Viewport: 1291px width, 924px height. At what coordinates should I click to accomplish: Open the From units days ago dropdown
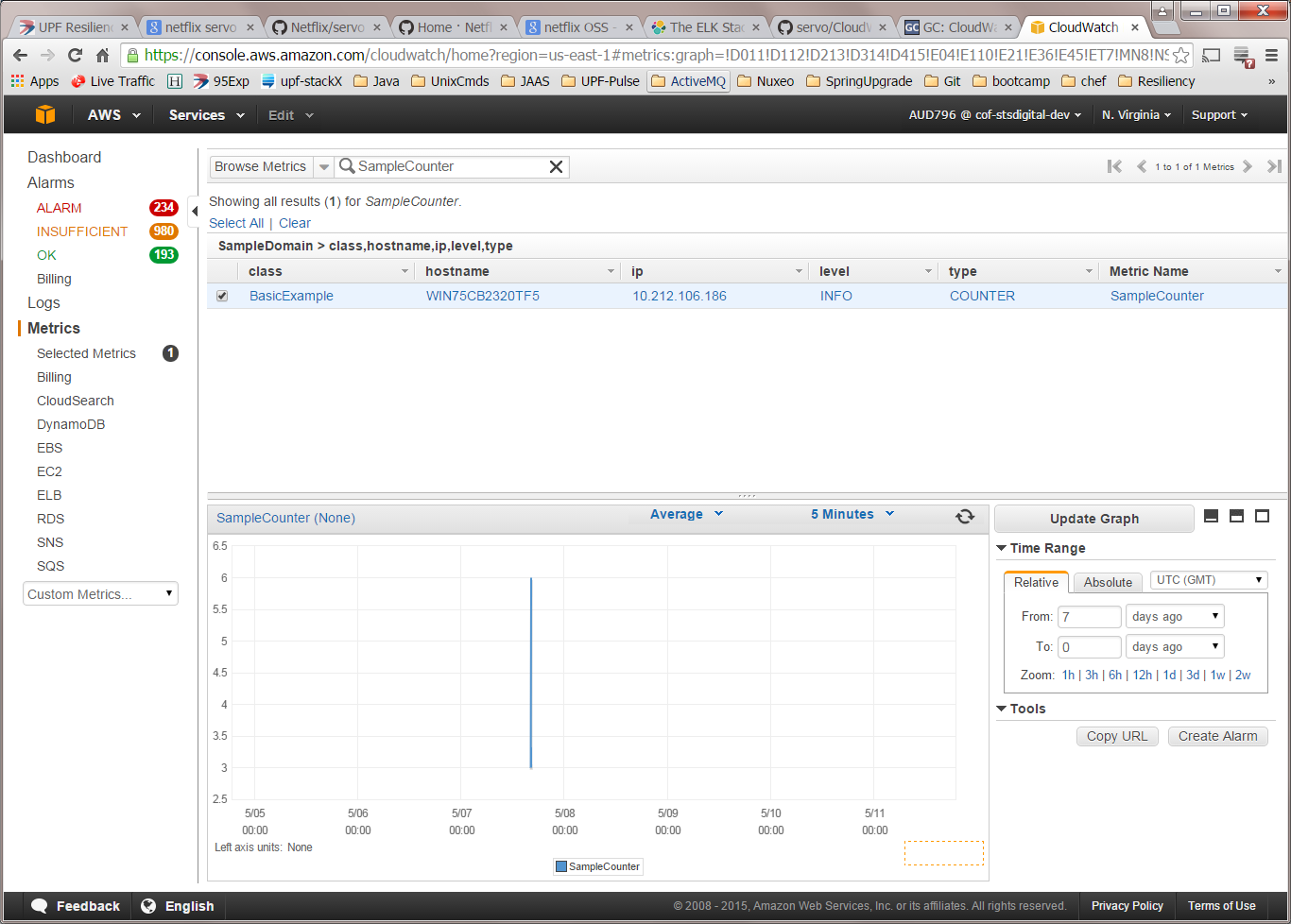1175,617
